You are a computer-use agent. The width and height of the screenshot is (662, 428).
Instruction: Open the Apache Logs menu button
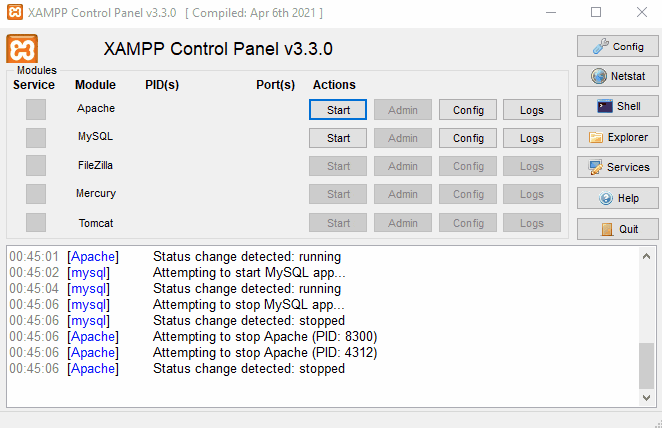(532, 109)
